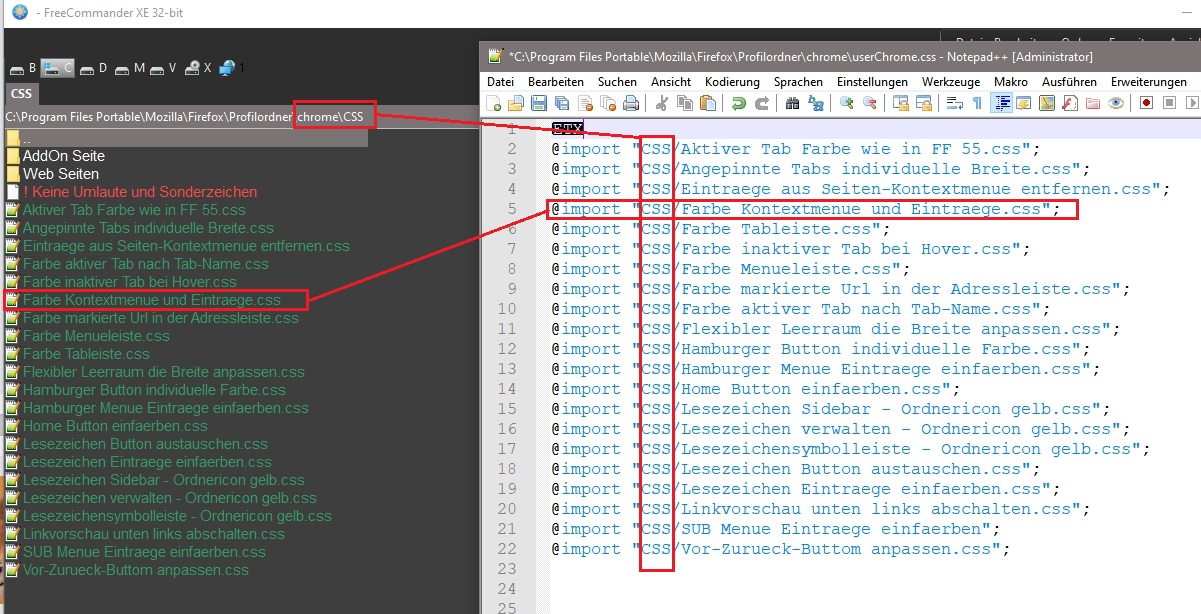
Task: Click the Print icon in Notepad++ toolbar
Action: tap(631, 103)
